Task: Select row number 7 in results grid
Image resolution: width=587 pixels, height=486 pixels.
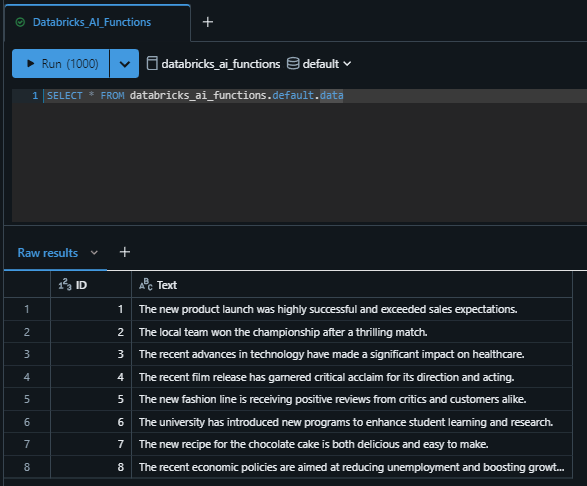Action: coord(27,444)
